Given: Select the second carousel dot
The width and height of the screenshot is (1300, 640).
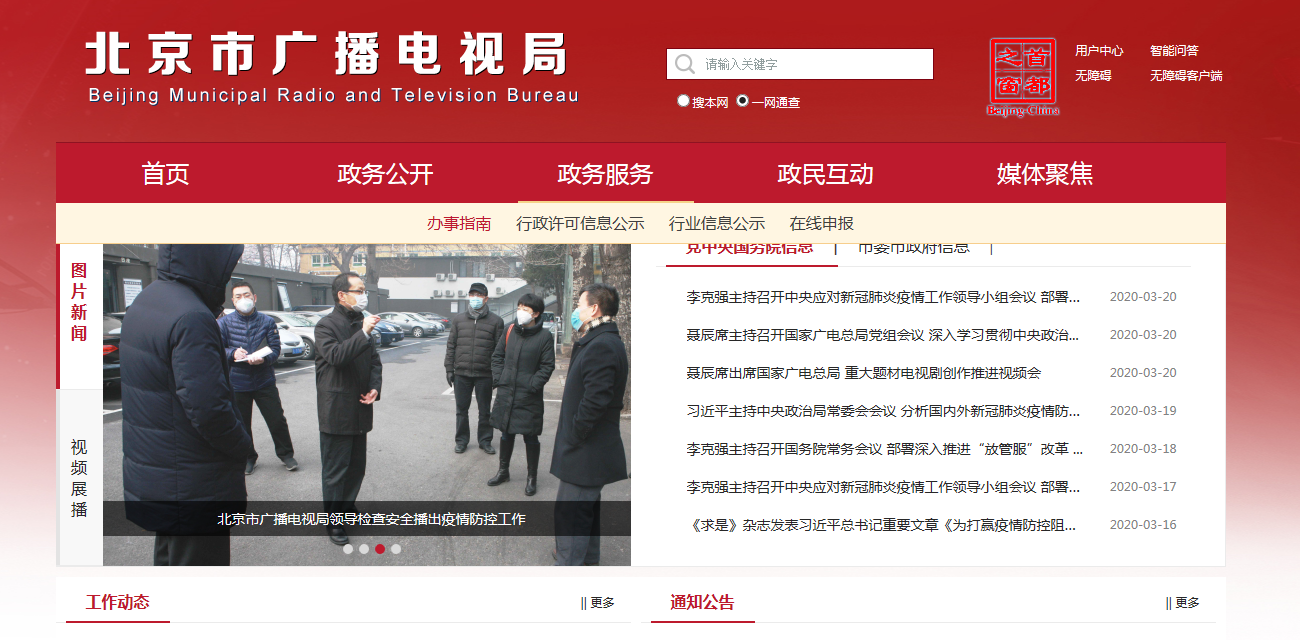Looking at the screenshot, I should click(364, 549).
